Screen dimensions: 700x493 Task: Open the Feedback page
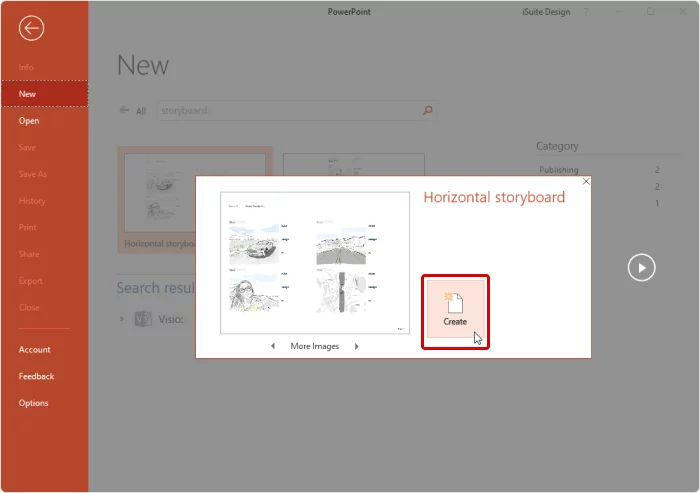click(x=36, y=376)
